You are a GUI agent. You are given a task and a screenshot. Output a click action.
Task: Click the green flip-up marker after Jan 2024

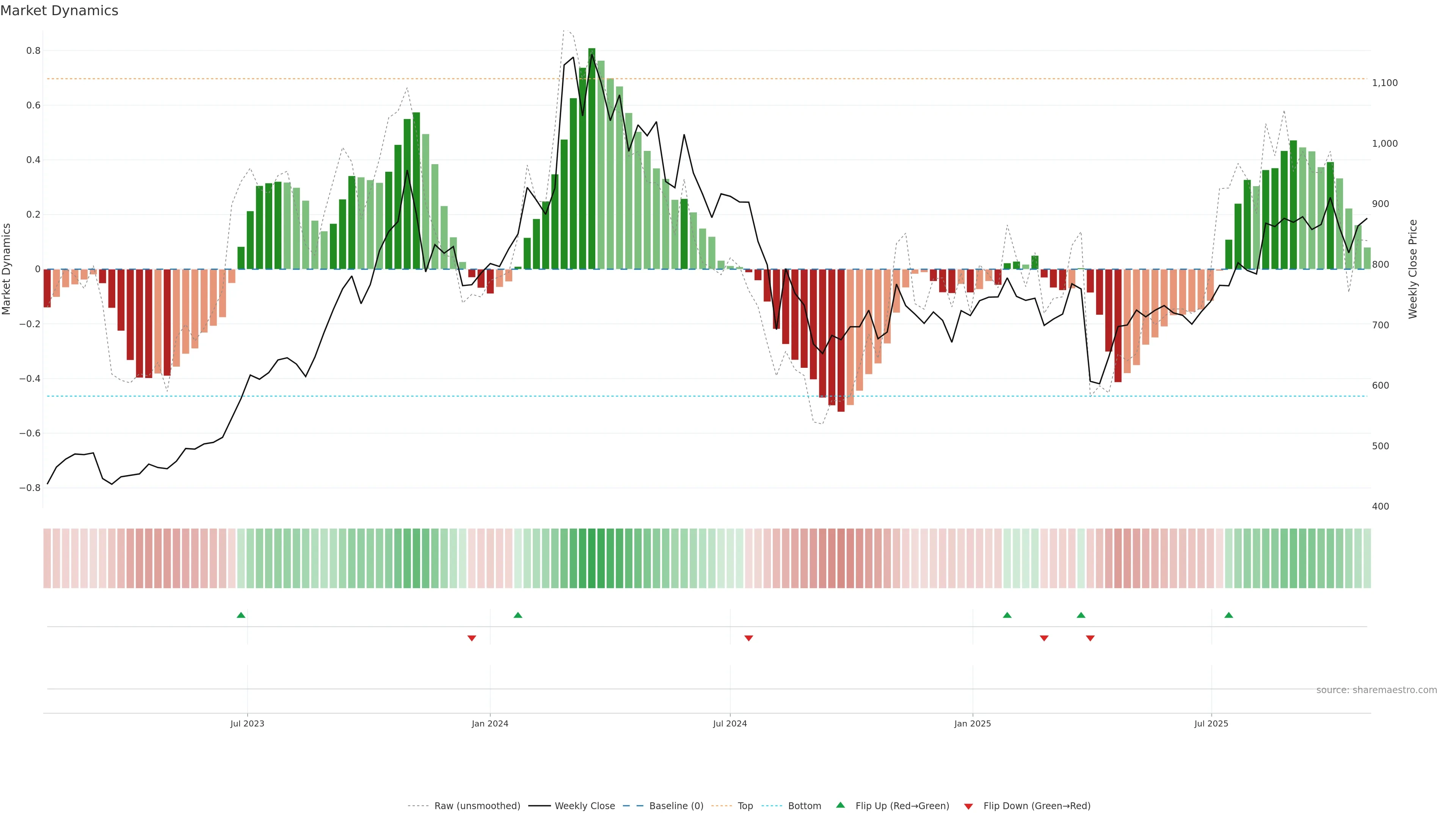click(518, 615)
